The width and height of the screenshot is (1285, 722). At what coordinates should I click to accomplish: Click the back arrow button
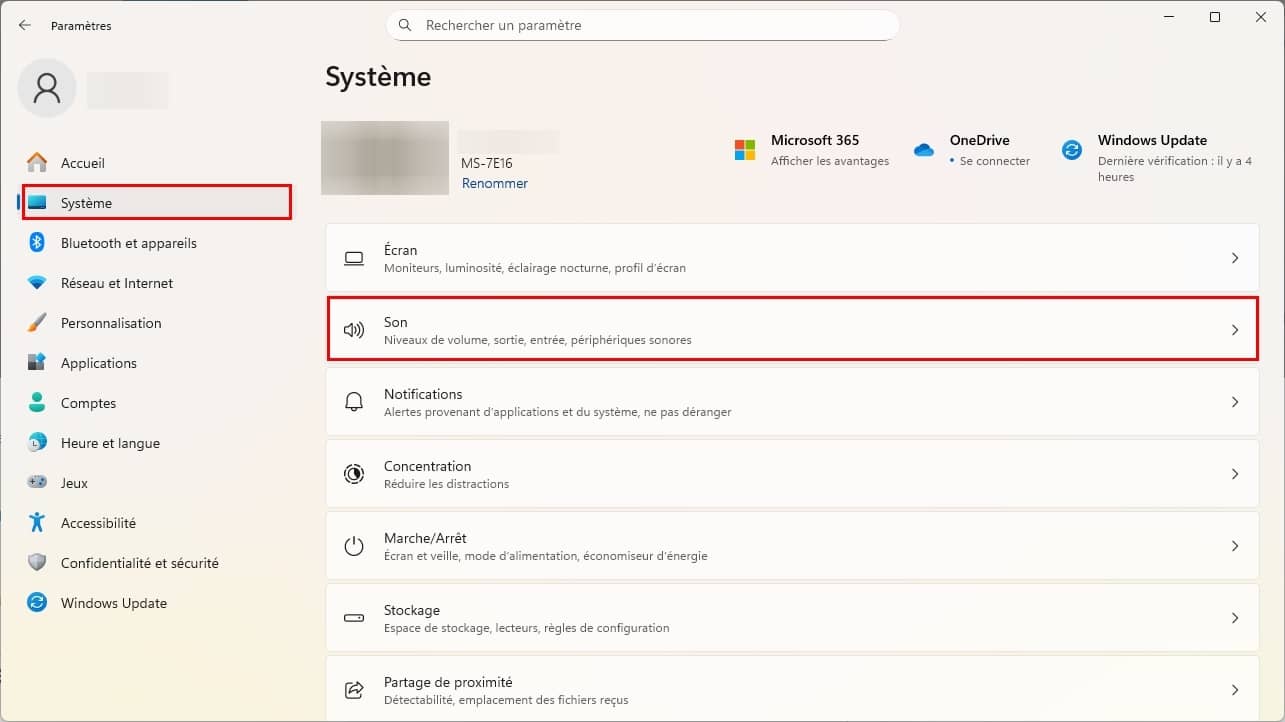coord(25,25)
